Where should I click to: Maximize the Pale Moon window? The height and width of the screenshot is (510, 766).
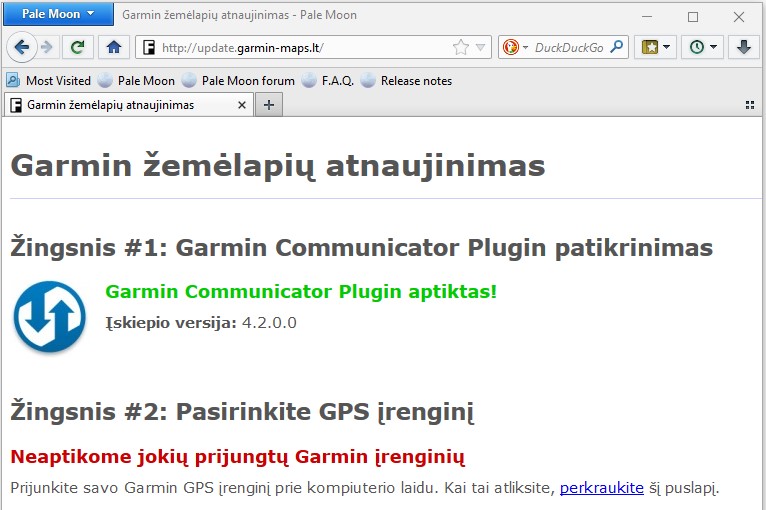(693, 17)
